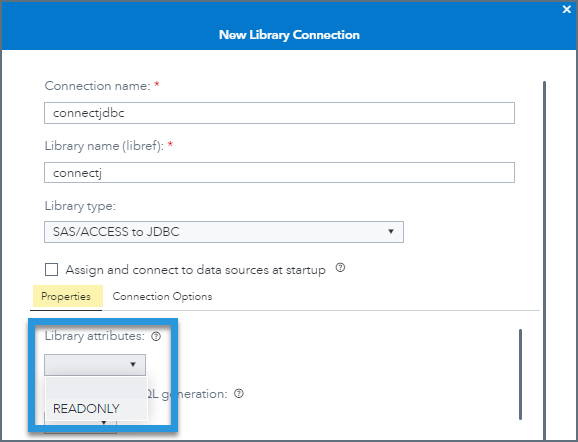Expand the Library attributes dropdown arrow
The width and height of the screenshot is (578, 442).
[x=133, y=365]
